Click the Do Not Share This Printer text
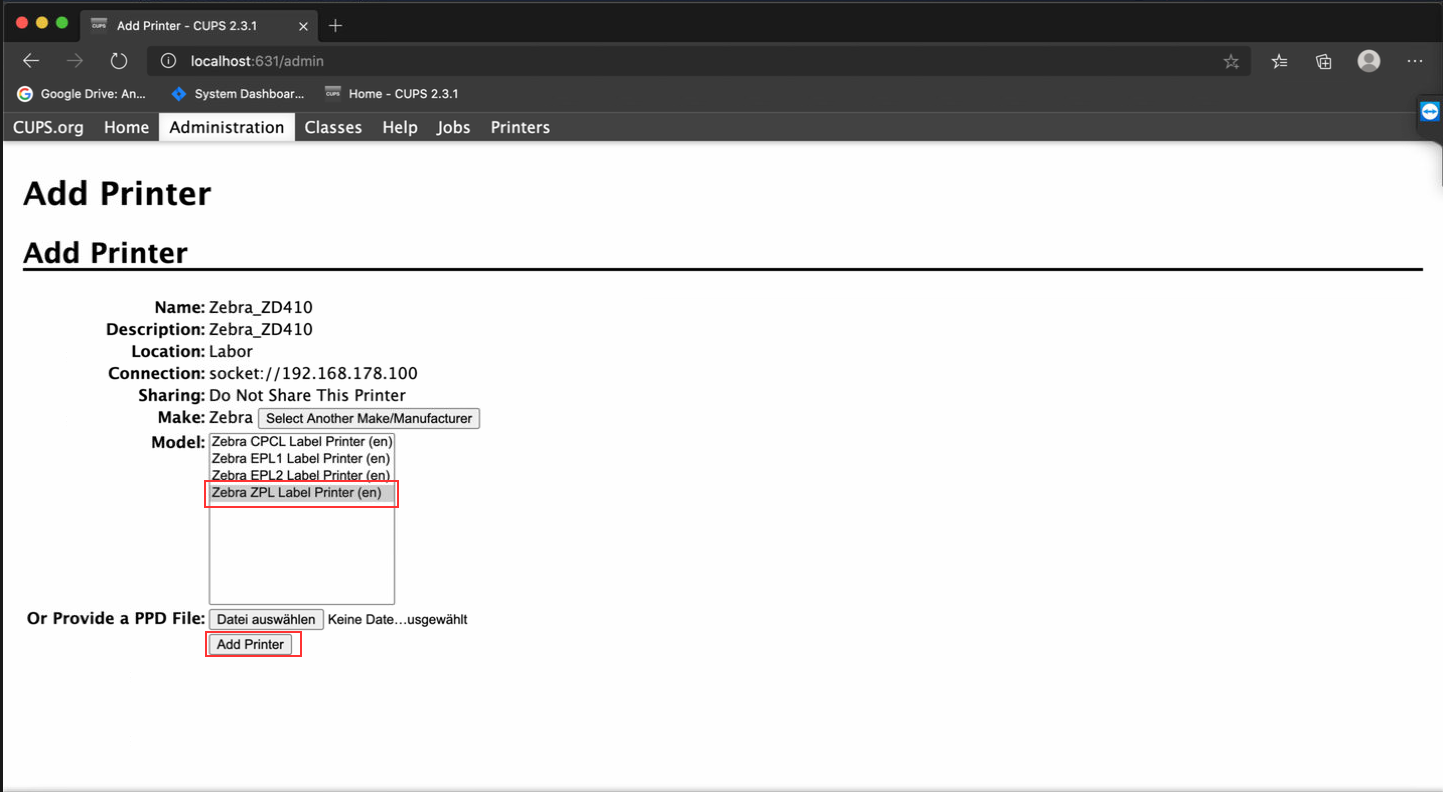Image resolution: width=1443 pixels, height=792 pixels. point(307,395)
